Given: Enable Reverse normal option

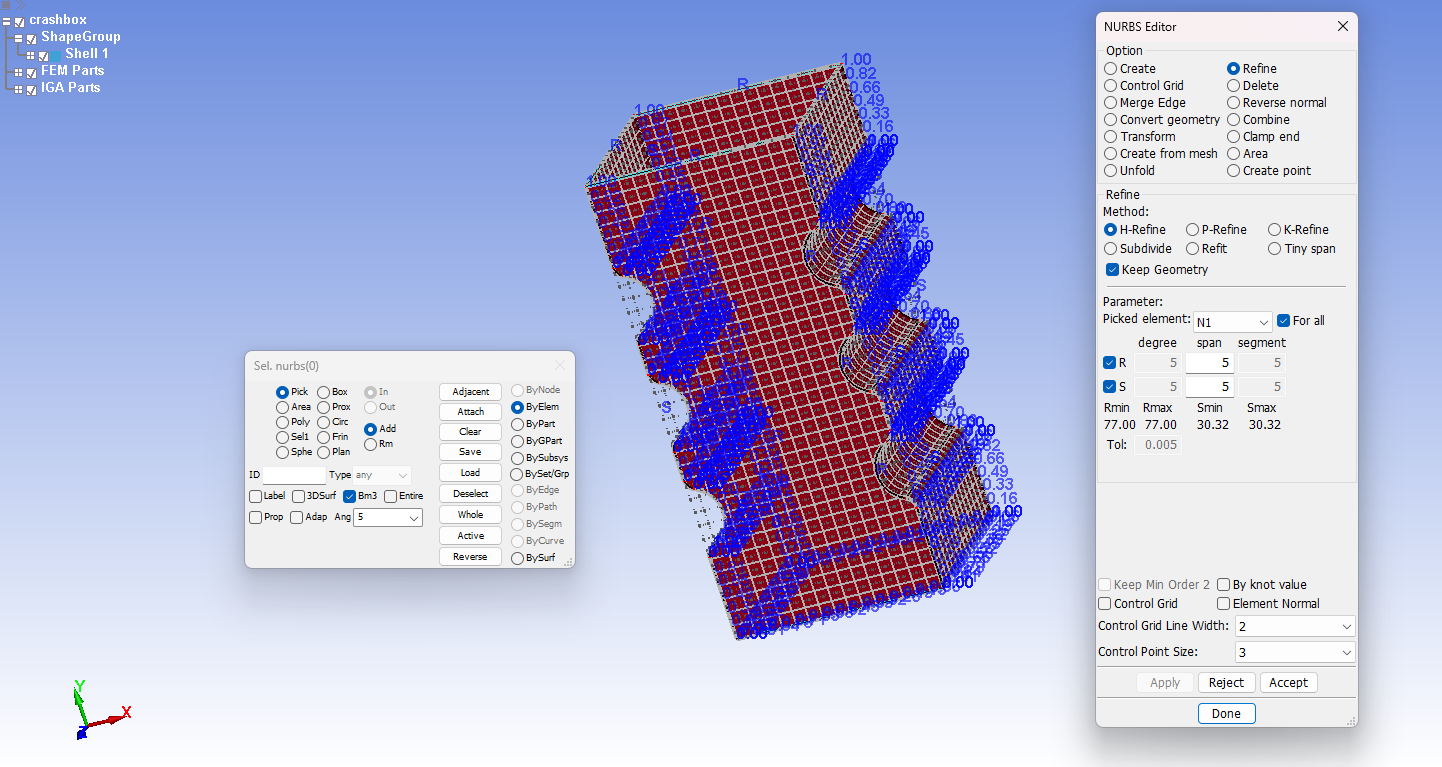Looking at the screenshot, I should 1232,102.
